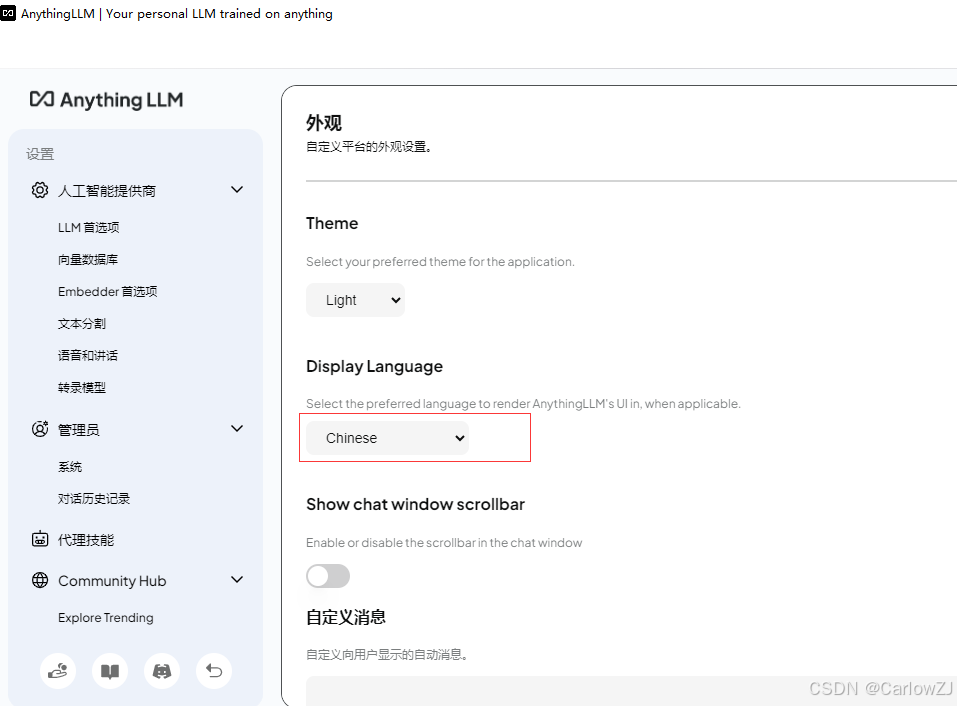This screenshot has height=706, width=957.
Task: Click the admin user icon beside 管理员
Action: (40, 429)
